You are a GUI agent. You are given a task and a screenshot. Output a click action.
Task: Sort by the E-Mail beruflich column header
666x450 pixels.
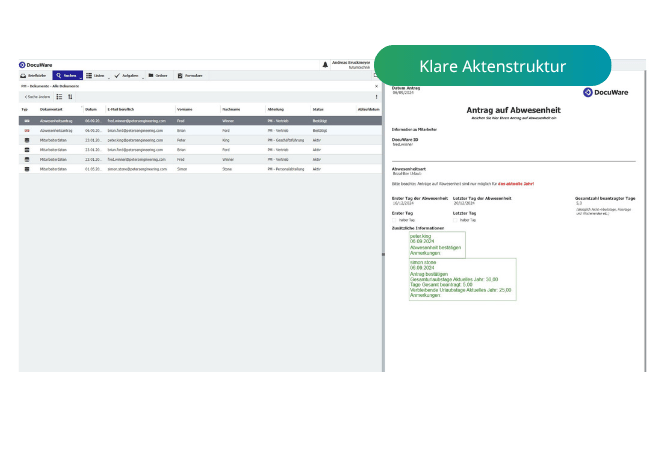pos(121,110)
